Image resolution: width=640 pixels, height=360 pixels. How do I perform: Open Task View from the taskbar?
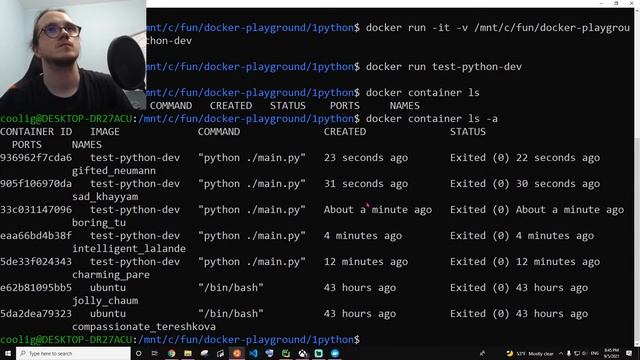(155, 353)
